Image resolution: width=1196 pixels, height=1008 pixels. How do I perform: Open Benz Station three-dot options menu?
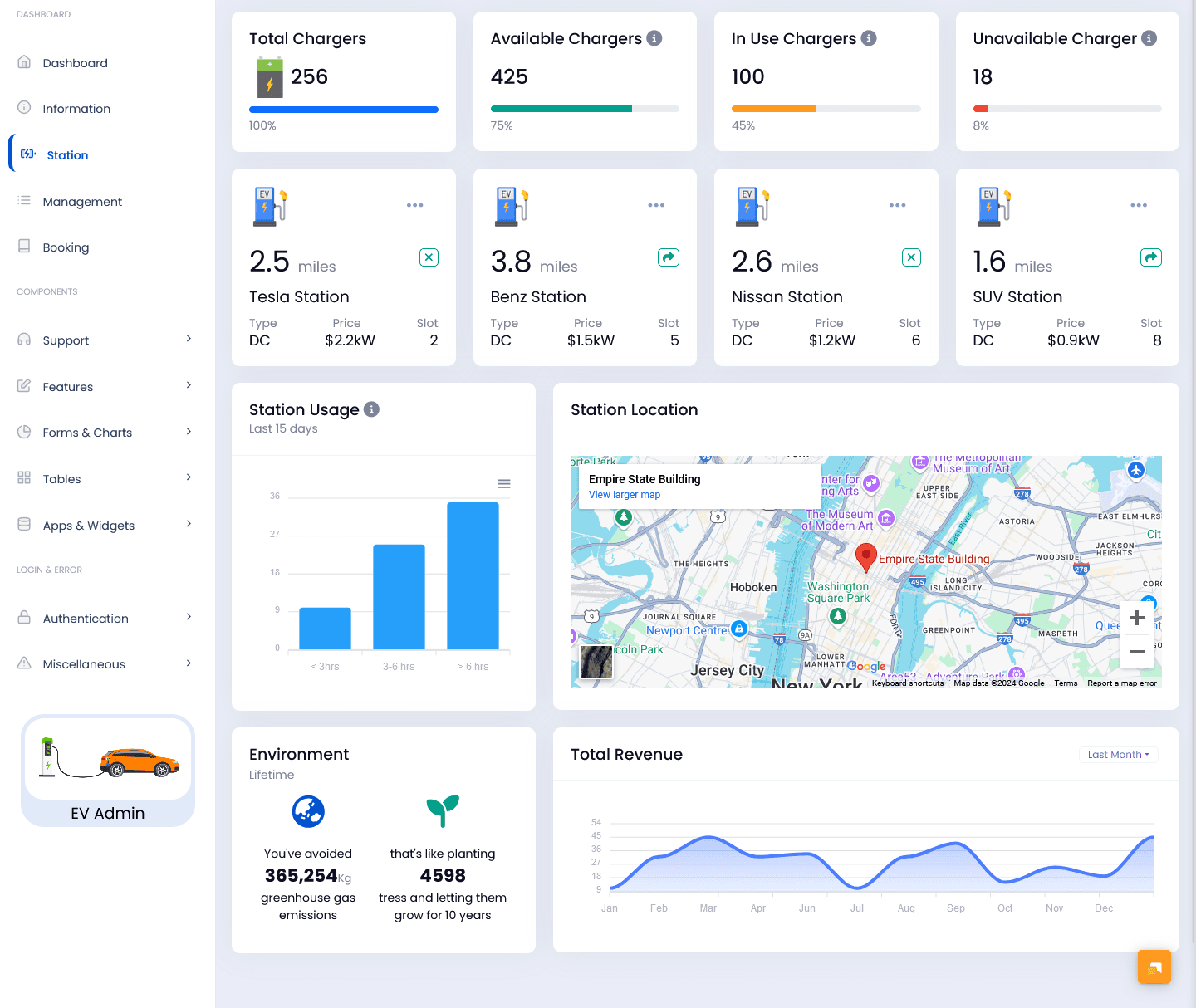[656, 205]
